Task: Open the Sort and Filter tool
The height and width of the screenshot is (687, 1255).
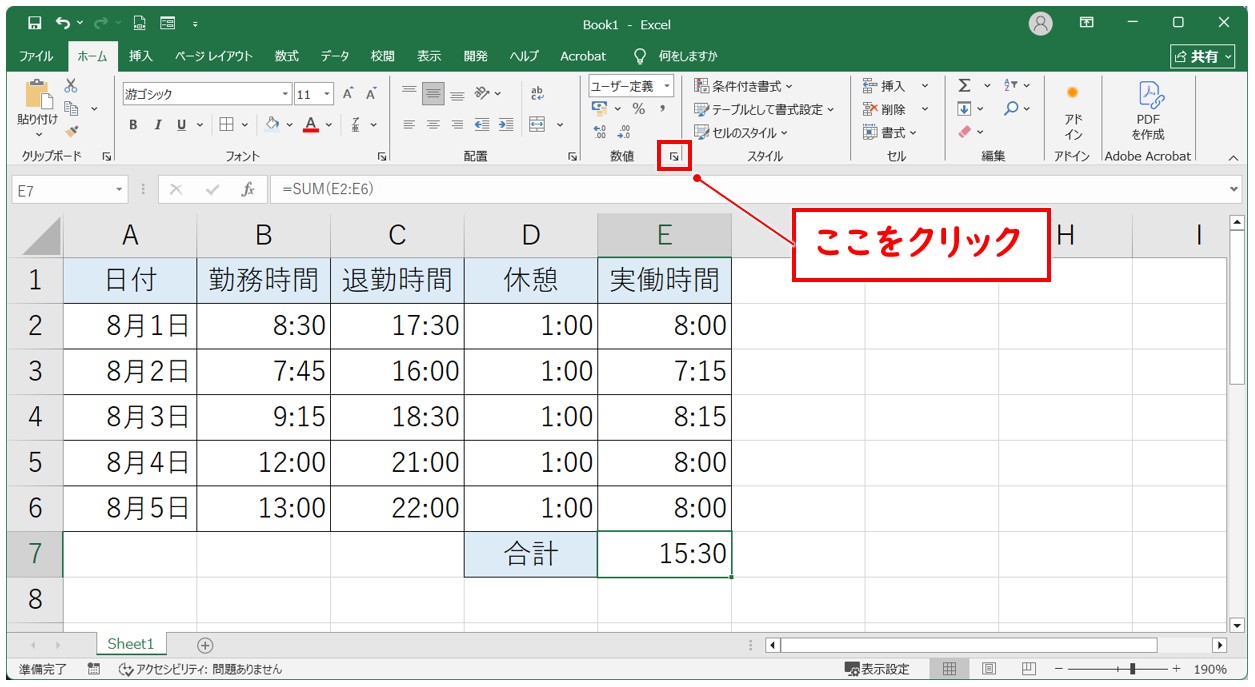Action: click(x=1011, y=86)
